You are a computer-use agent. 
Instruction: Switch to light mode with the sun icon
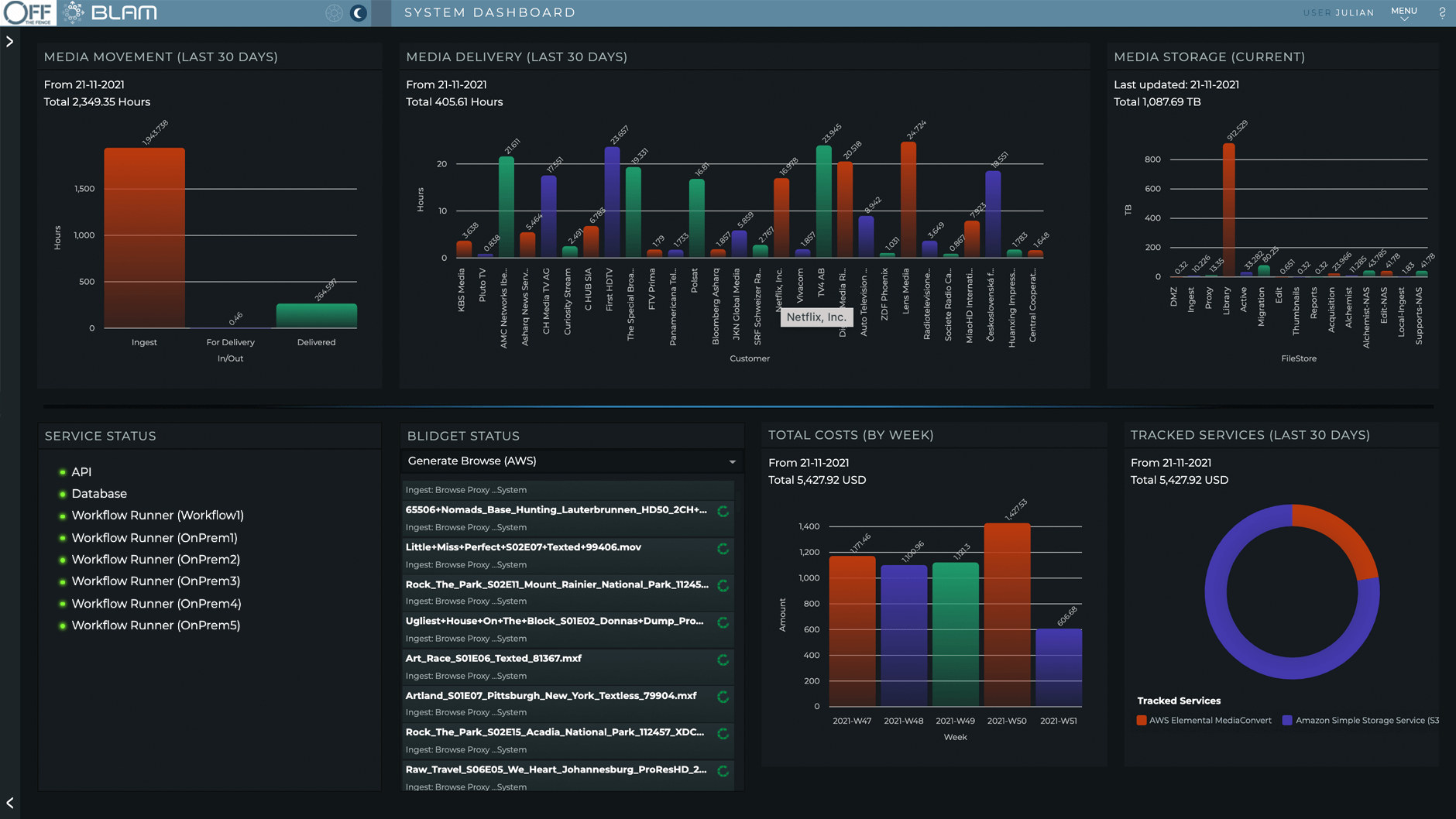[334, 12]
